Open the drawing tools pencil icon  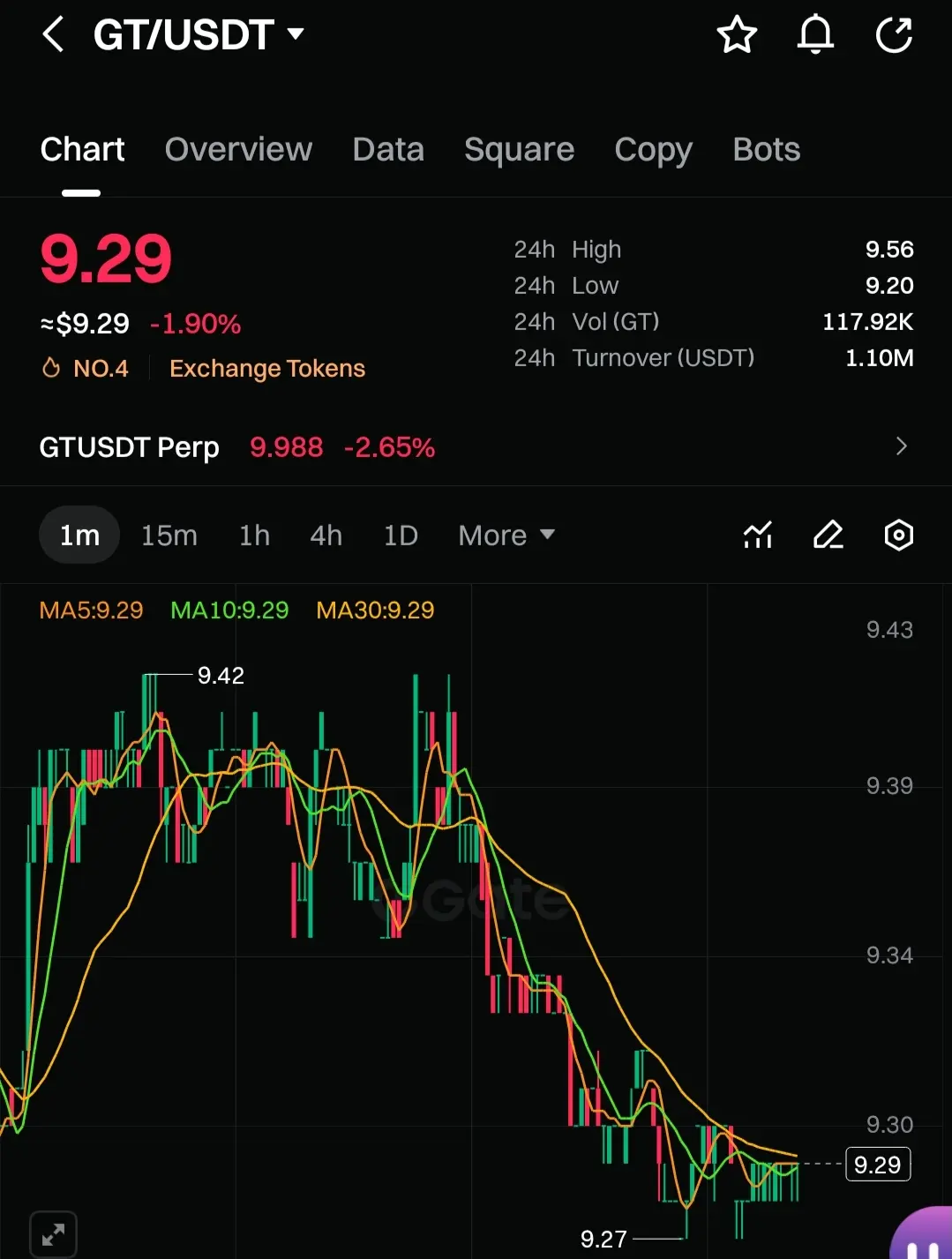[828, 535]
